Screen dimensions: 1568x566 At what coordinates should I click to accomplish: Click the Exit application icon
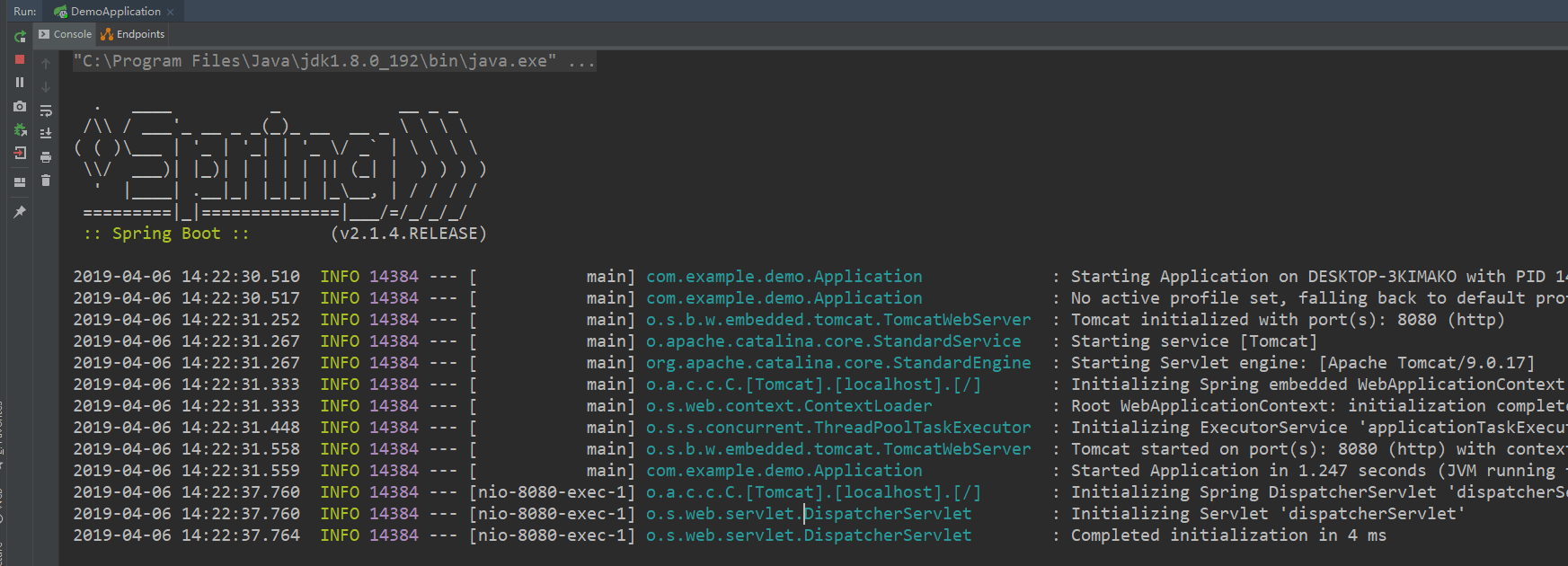click(x=20, y=154)
